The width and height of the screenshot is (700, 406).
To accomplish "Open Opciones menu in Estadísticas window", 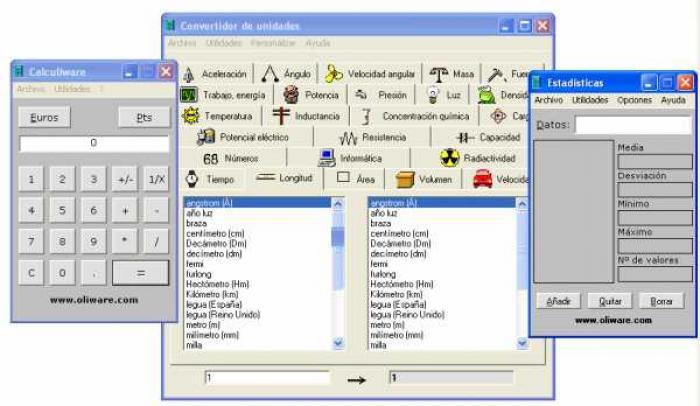I will click(634, 100).
